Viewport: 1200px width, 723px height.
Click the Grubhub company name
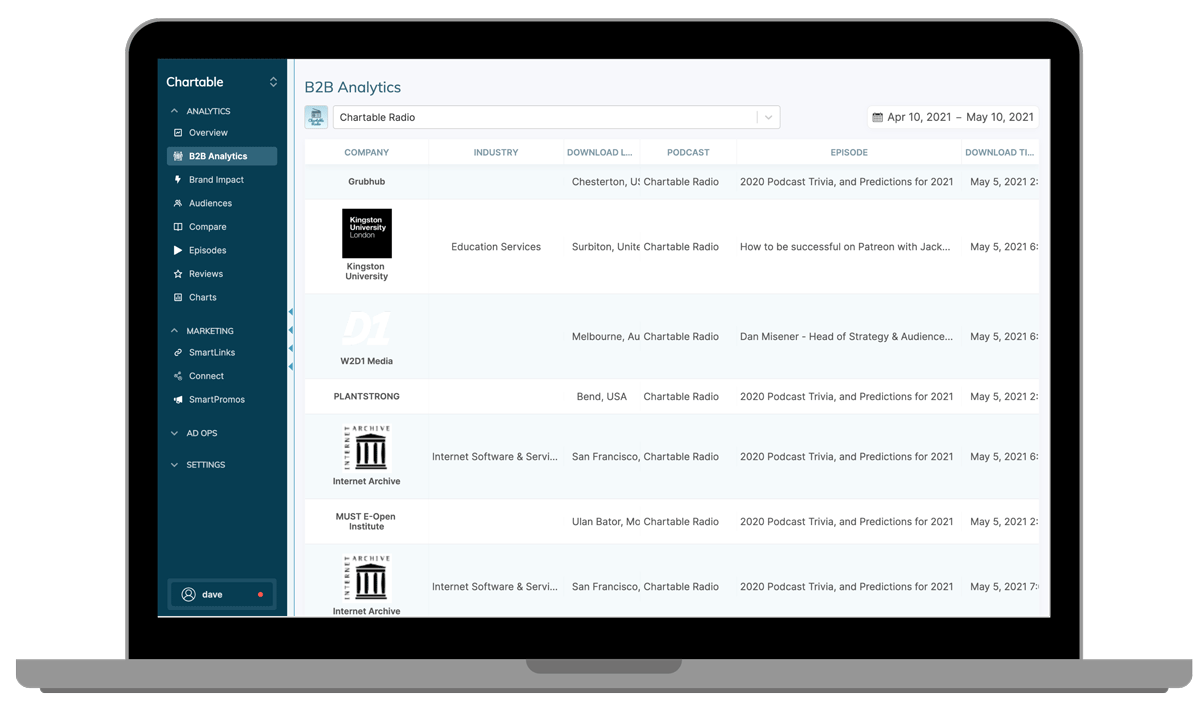[x=367, y=182]
